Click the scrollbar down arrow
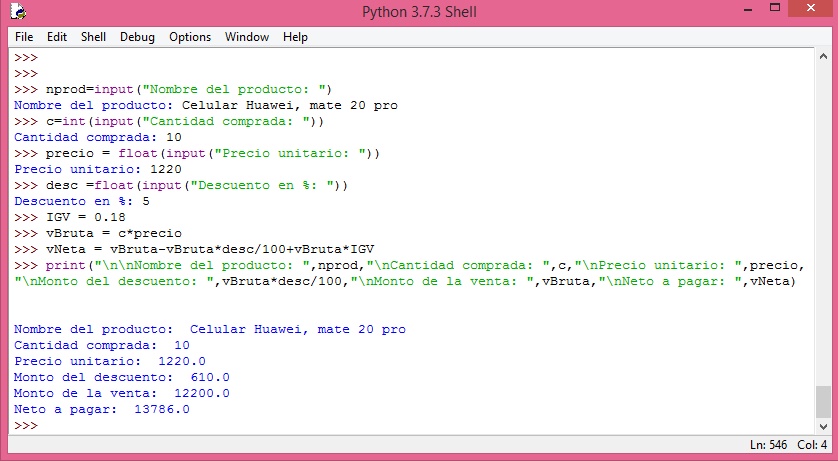The image size is (838, 461). click(823, 426)
